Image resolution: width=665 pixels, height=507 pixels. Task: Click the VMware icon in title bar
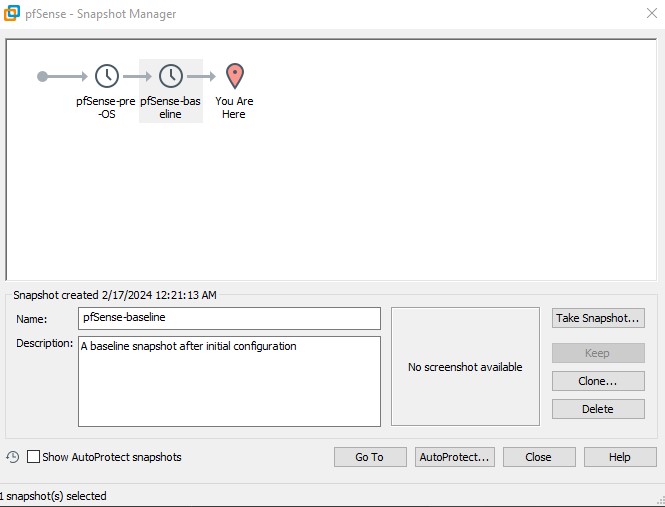pos(12,13)
